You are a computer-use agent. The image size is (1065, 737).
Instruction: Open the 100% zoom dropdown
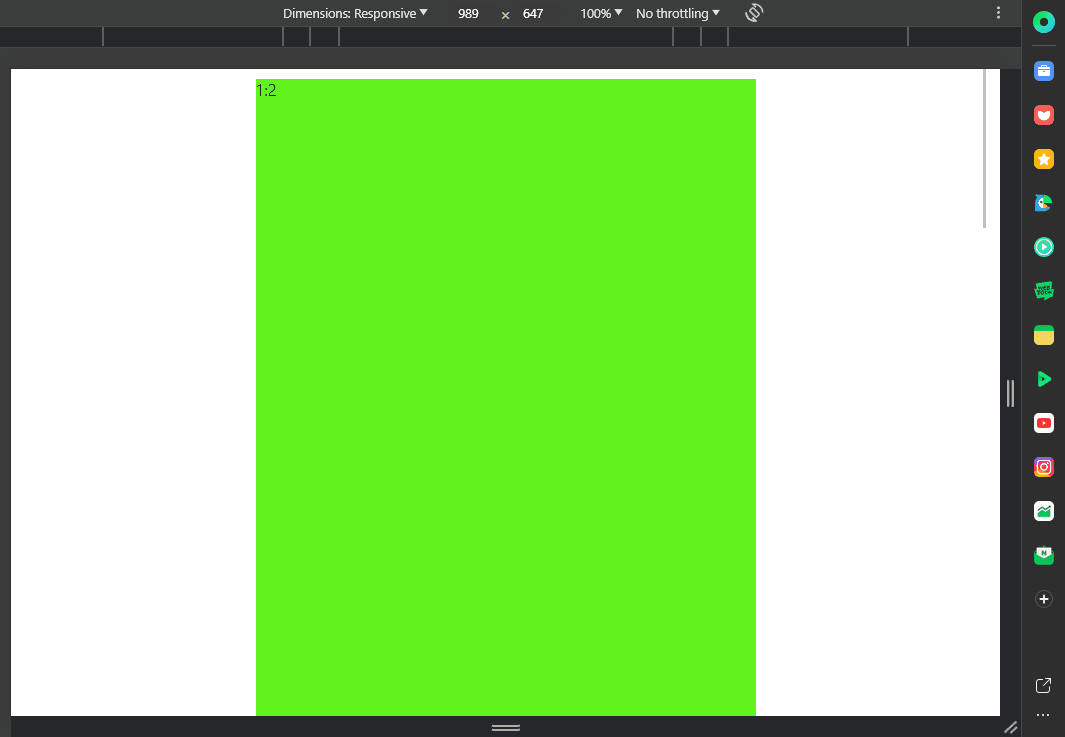click(x=601, y=14)
